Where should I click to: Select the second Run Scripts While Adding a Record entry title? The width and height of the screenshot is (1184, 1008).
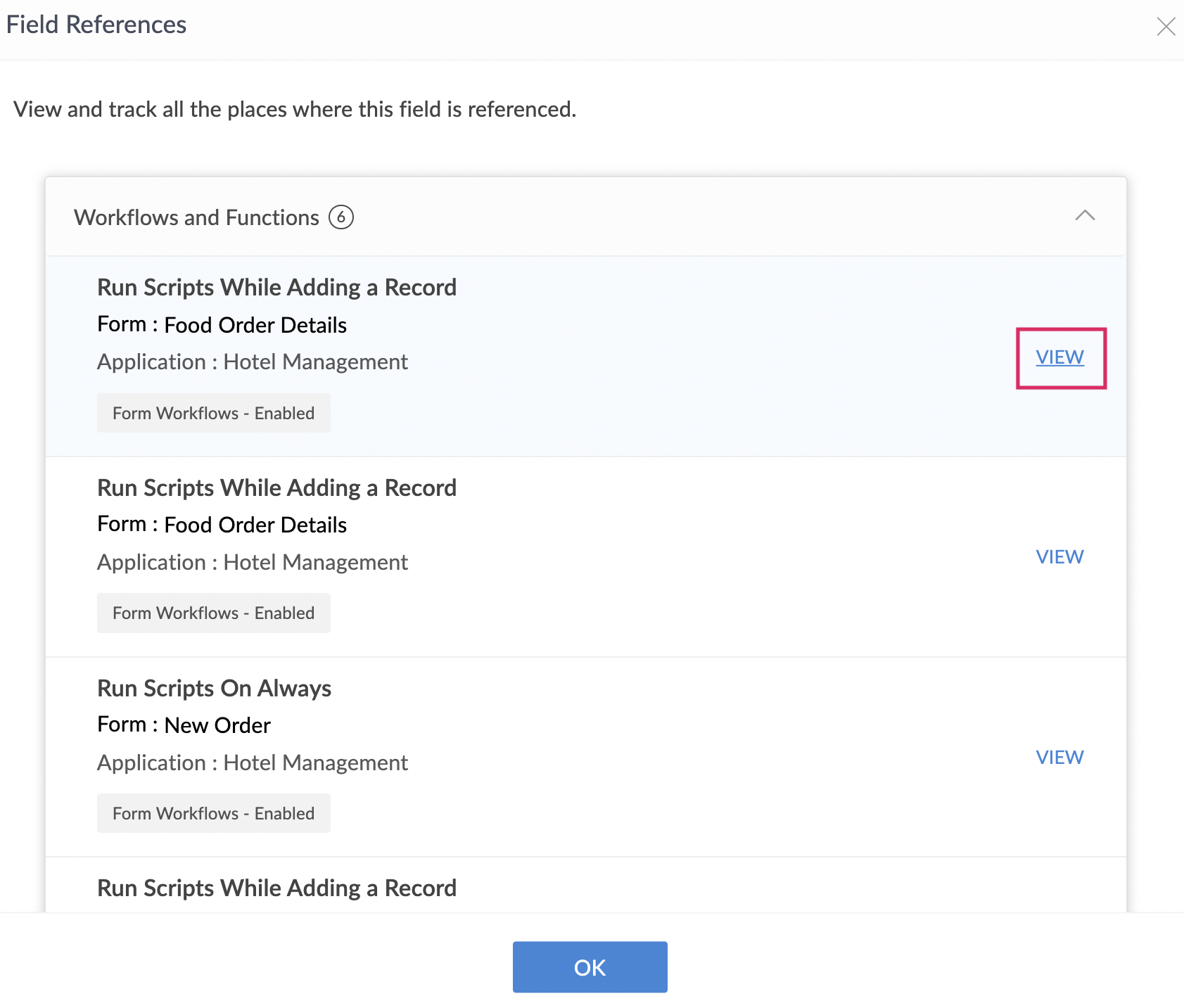pyautogui.click(x=276, y=488)
